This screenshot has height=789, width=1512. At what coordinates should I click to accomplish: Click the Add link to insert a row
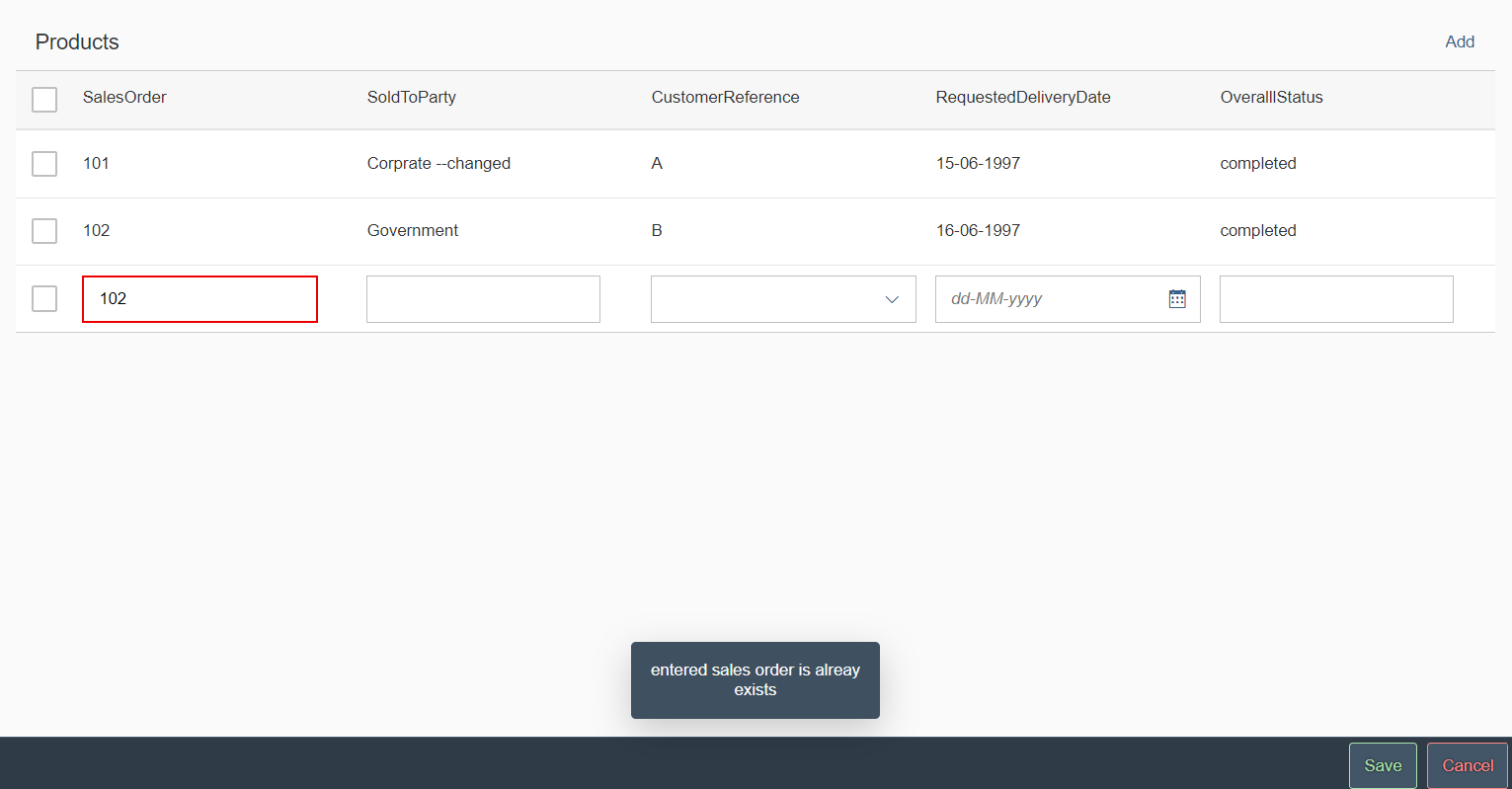(x=1460, y=41)
